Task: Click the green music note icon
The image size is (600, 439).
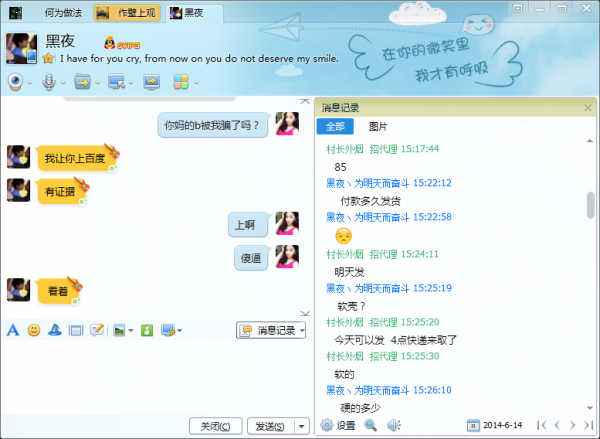Action: pos(147,330)
